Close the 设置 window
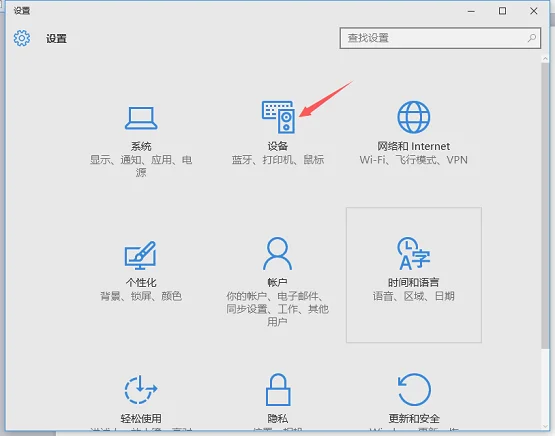Screen dimensions: 555x436 coord(534,11)
